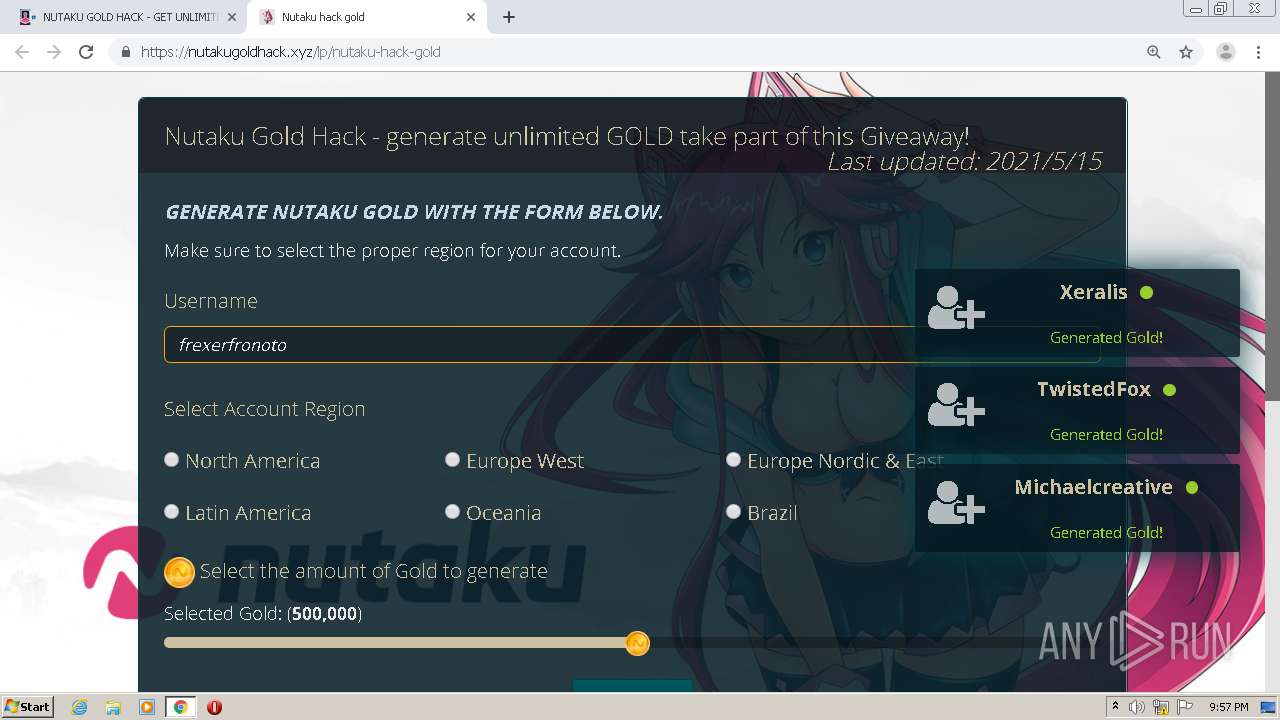Open Chrome three-dot menu
Image resolution: width=1280 pixels, height=720 pixels.
(x=1258, y=52)
